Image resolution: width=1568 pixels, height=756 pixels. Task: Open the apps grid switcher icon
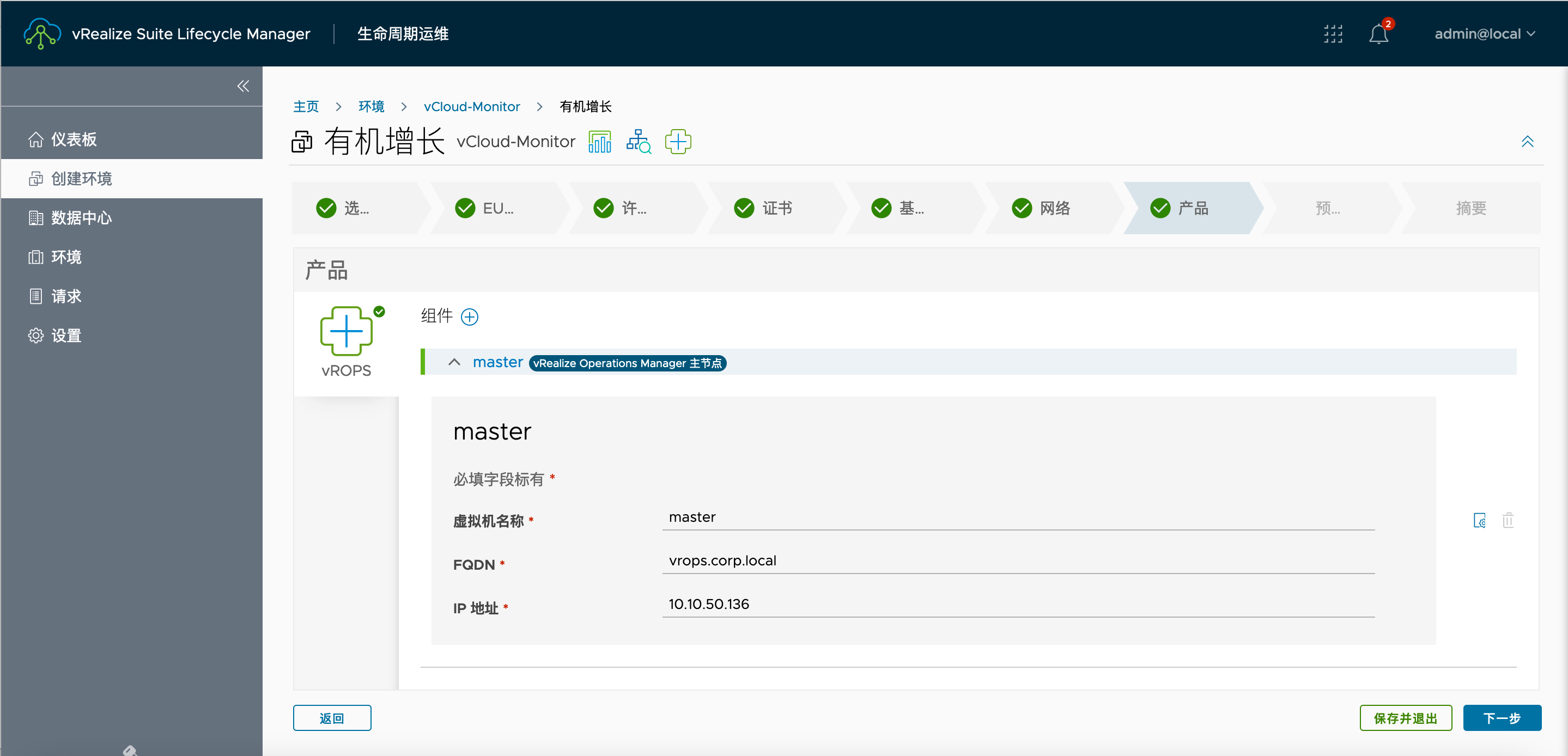[1333, 34]
